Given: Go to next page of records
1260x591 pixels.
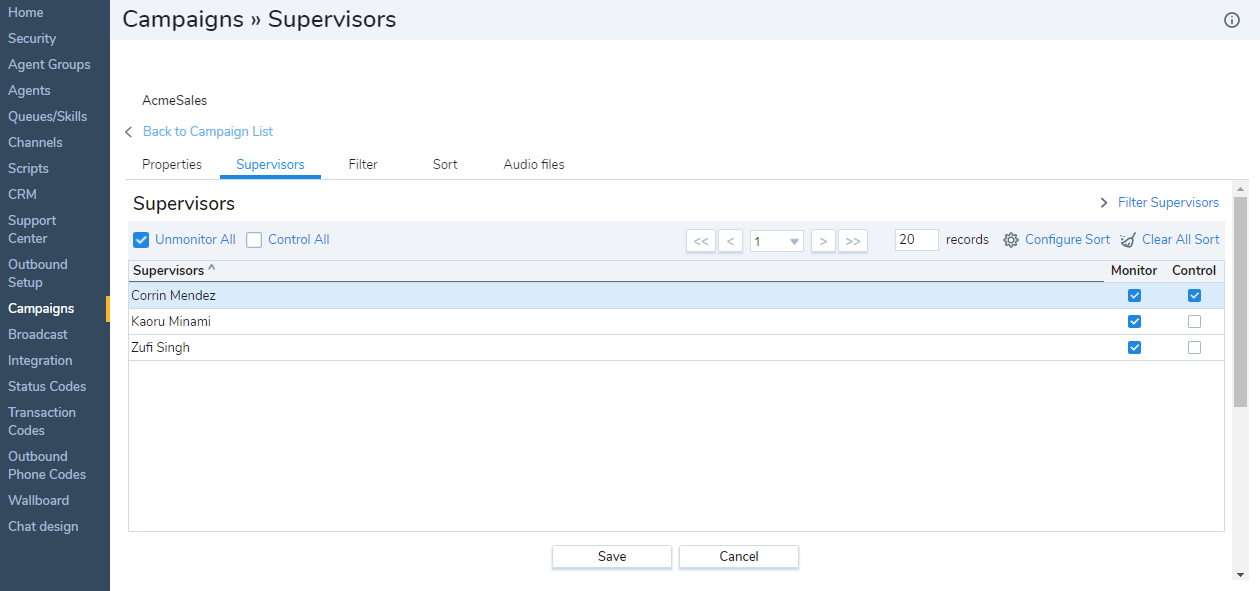Looking at the screenshot, I should [x=823, y=241].
